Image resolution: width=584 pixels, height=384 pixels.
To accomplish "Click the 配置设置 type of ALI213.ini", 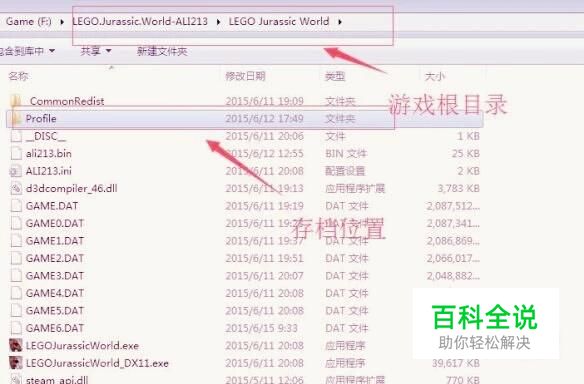I will 345,171.
